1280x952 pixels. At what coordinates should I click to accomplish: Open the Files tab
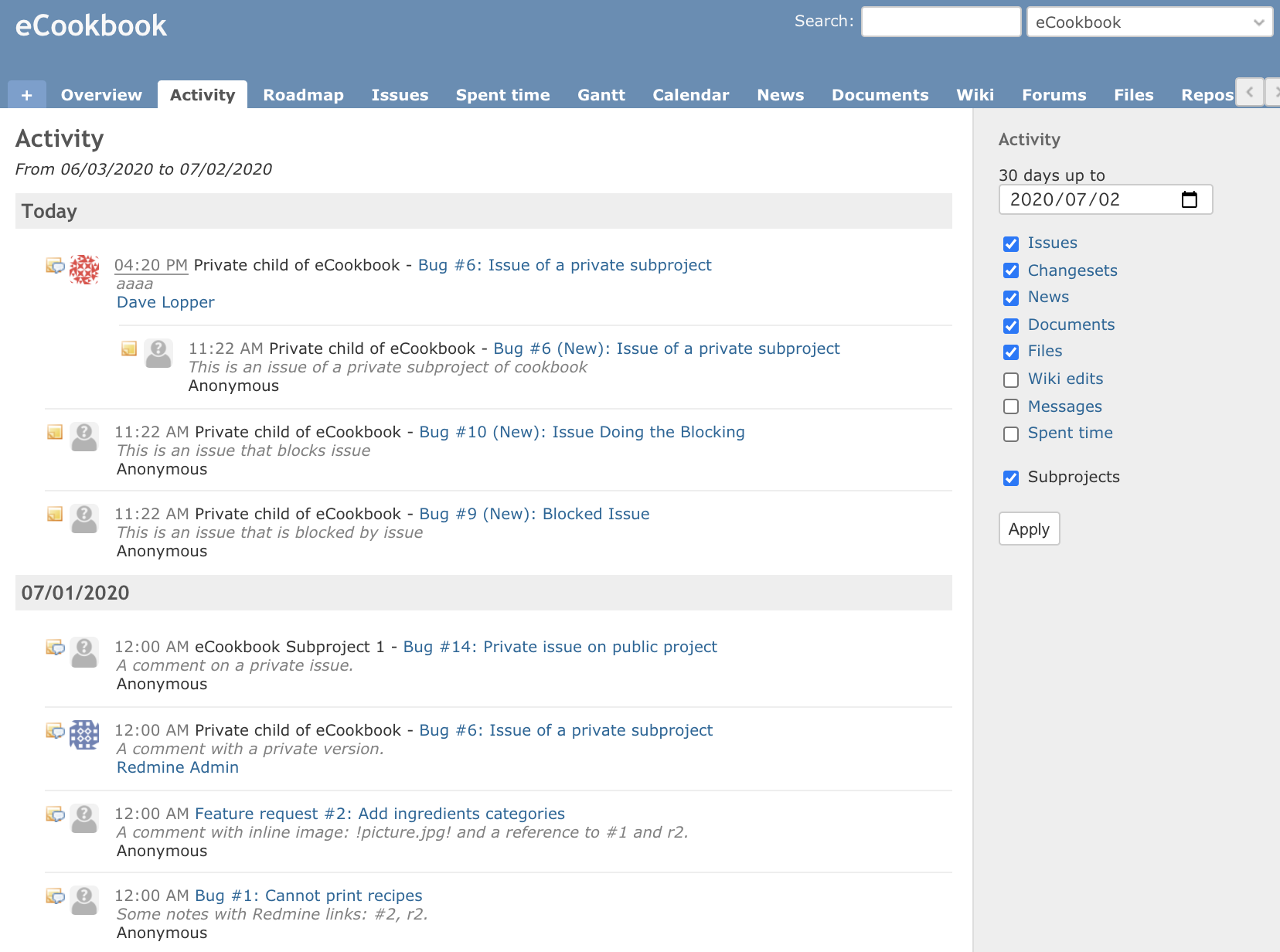tap(1133, 95)
